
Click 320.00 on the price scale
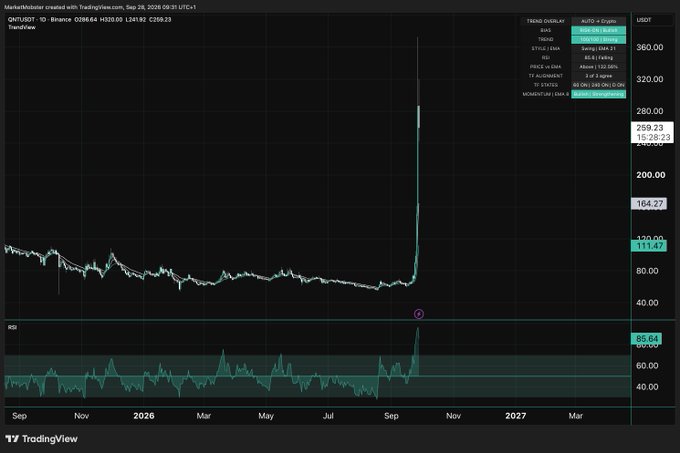pyautogui.click(x=650, y=79)
